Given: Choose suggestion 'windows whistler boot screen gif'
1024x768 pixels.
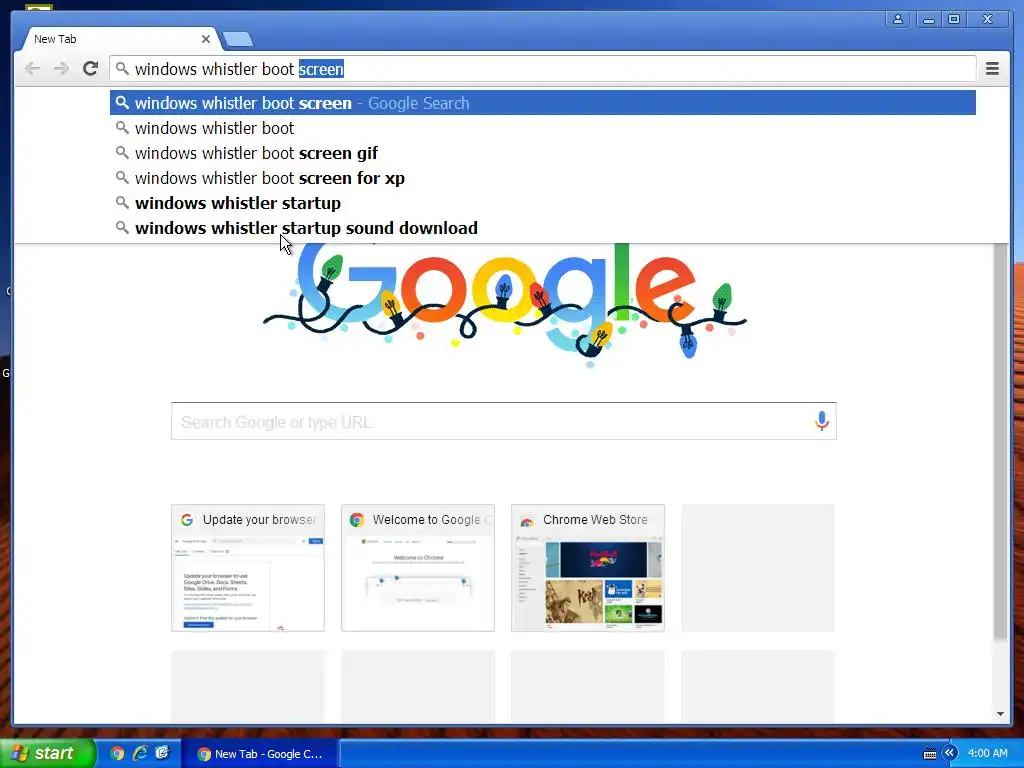Looking at the screenshot, I should click(x=543, y=153).
